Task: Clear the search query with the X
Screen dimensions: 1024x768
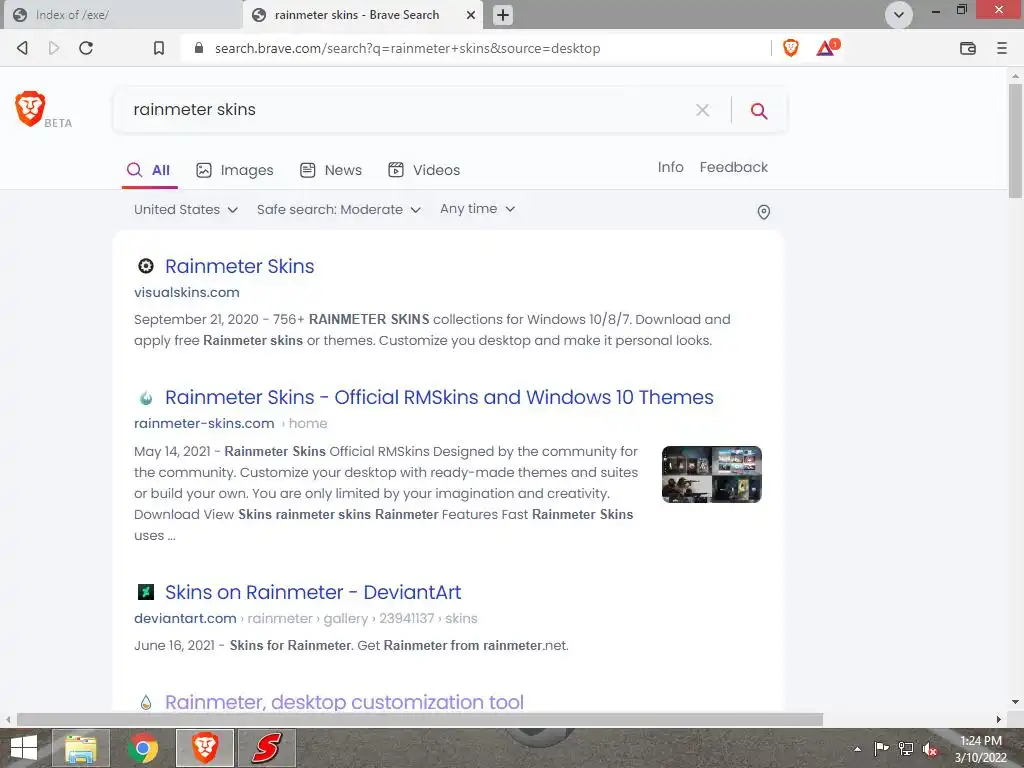Action: tap(703, 110)
